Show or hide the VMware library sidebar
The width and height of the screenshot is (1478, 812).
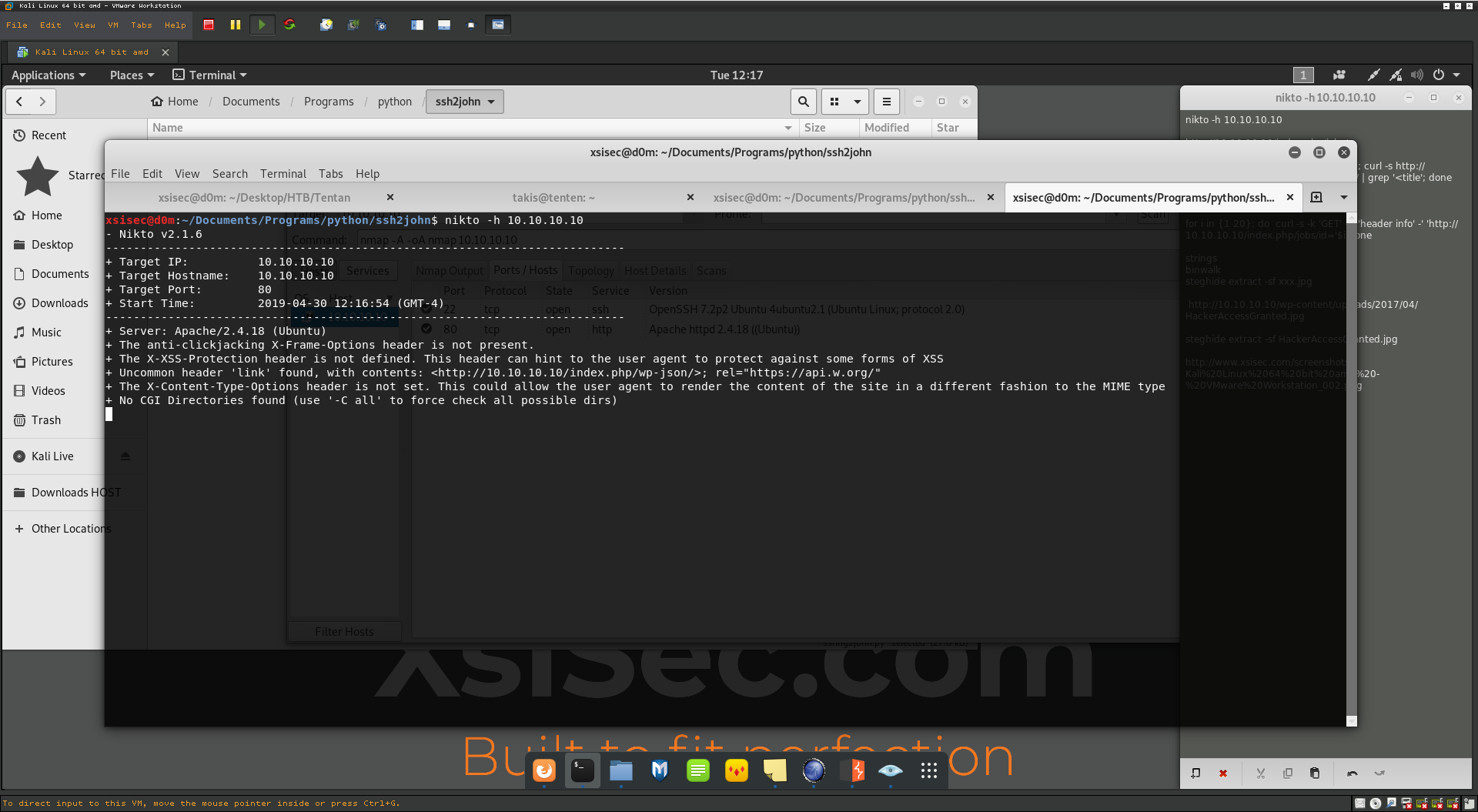417,25
